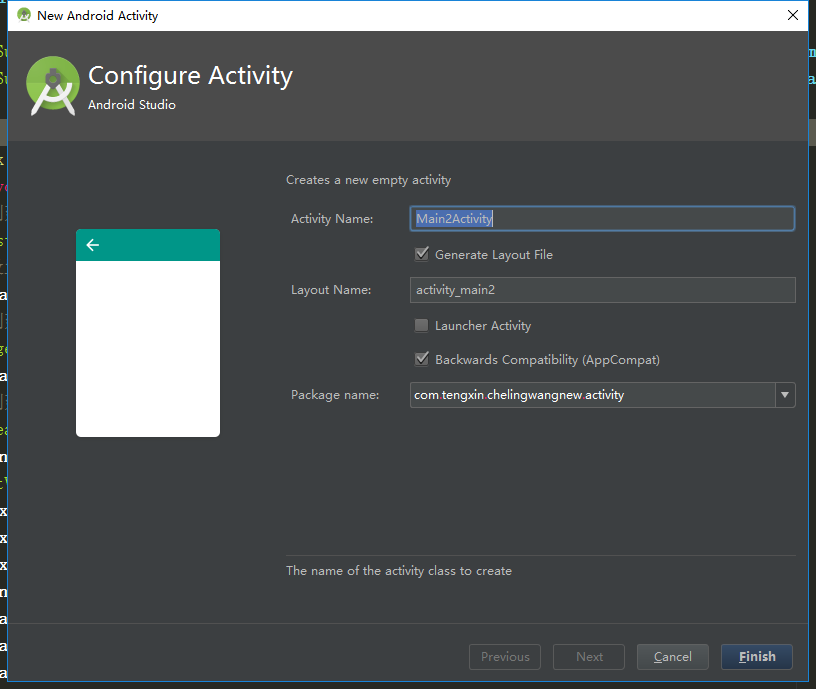The height and width of the screenshot is (689, 816).
Task: Close the New Android Activity dialog
Action: (x=793, y=15)
